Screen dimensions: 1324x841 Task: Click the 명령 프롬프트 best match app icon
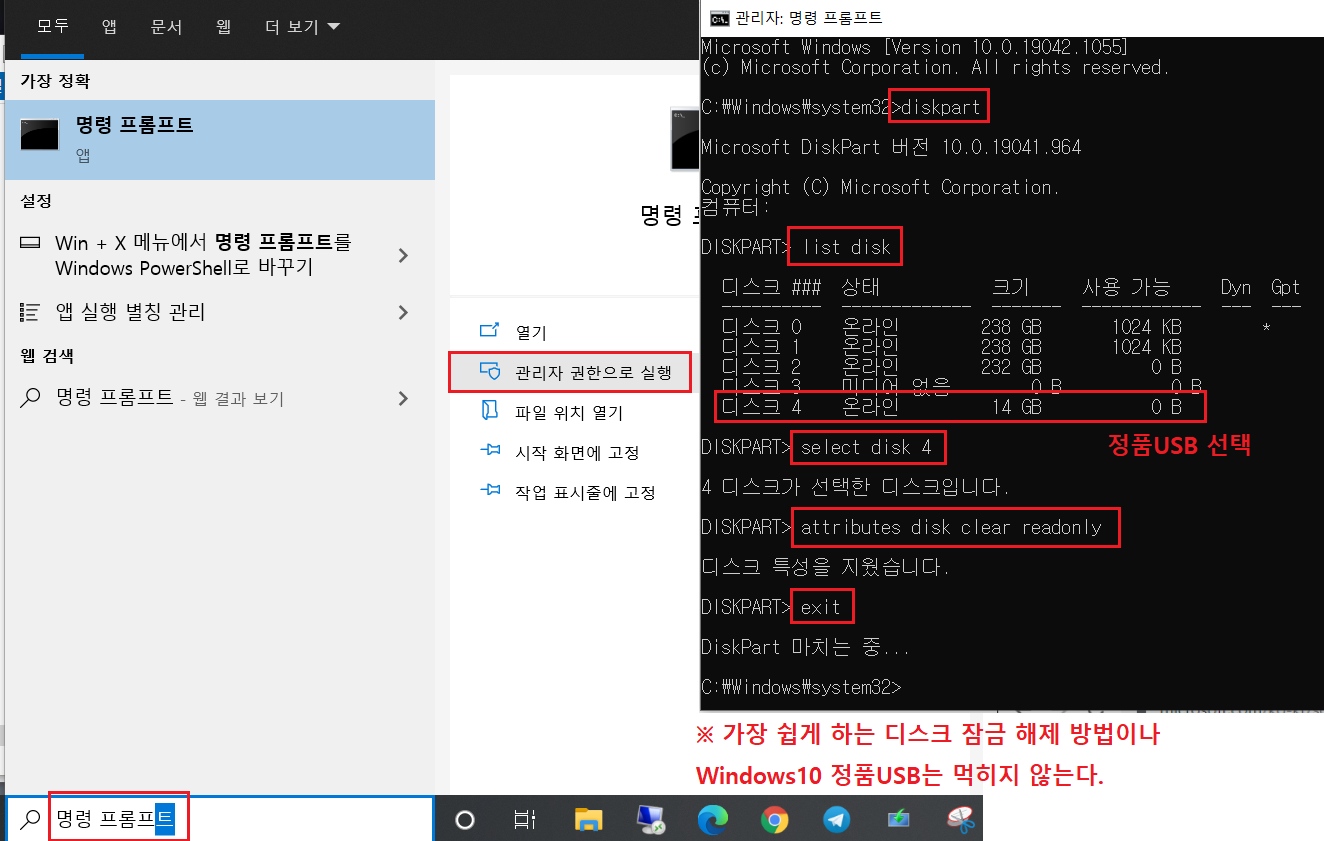[40, 135]
